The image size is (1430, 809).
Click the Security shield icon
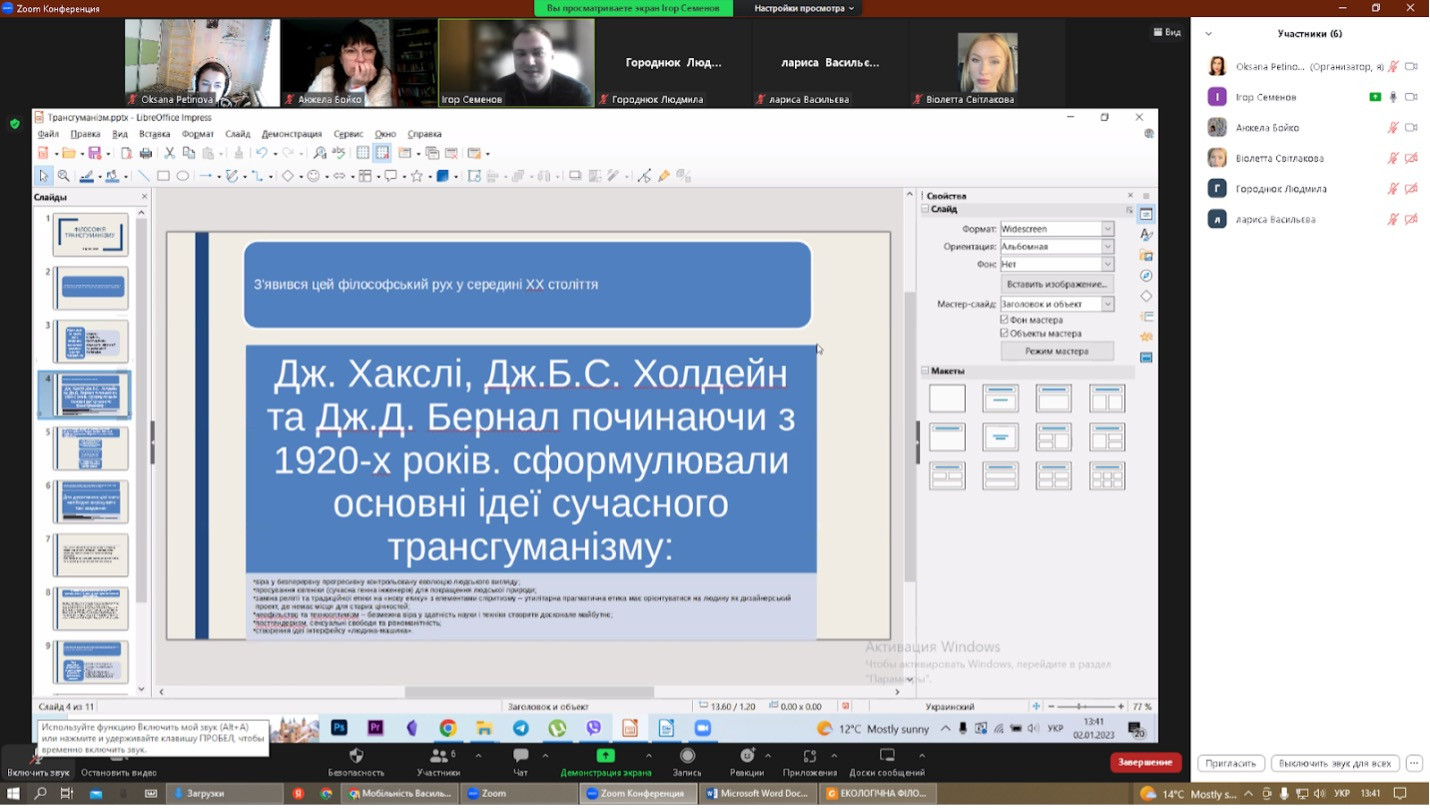tap(356, 756)
